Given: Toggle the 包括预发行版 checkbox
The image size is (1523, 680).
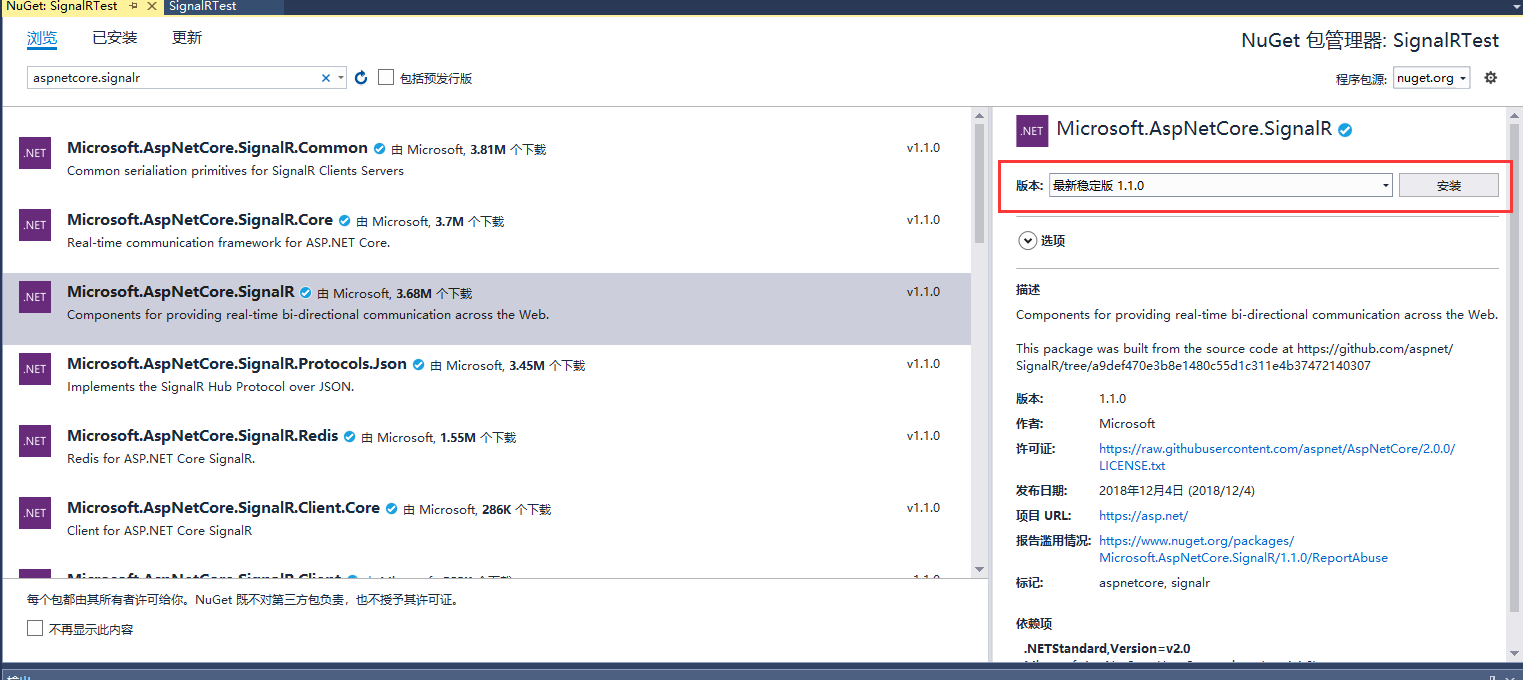Looking at the screenshot, I should 386,77.
